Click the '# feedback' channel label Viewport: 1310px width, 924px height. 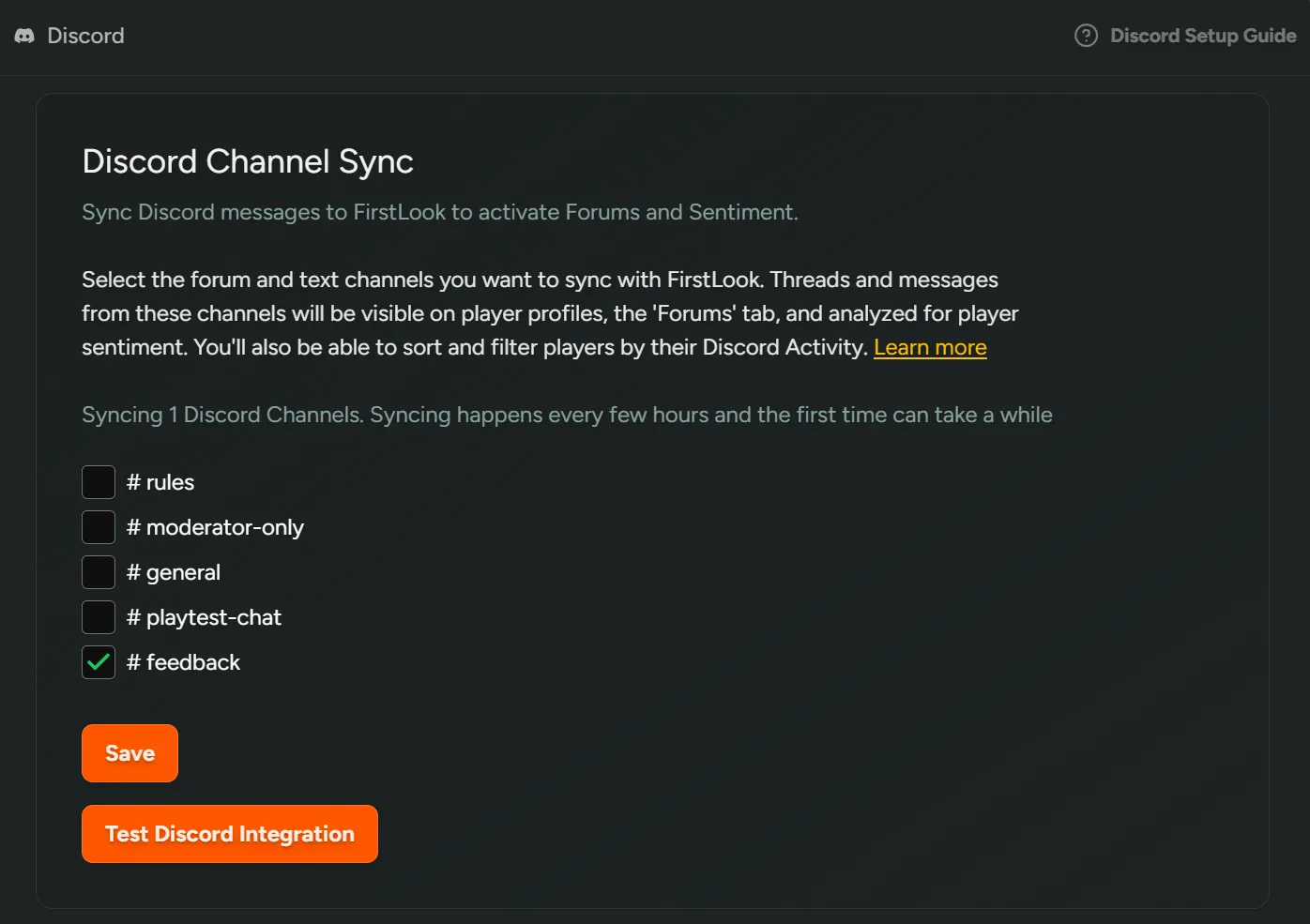pyautogui.click(x=183, y=662)
